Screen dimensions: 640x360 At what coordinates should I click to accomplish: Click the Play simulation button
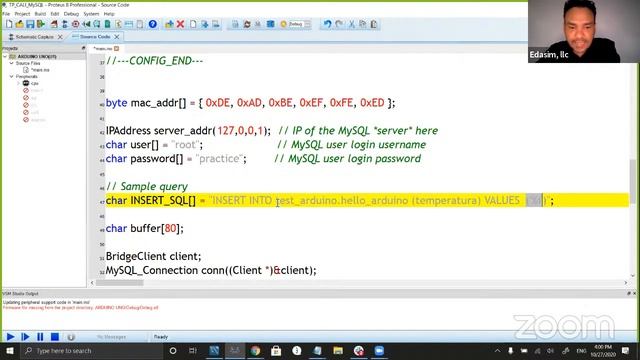(11, 337)
